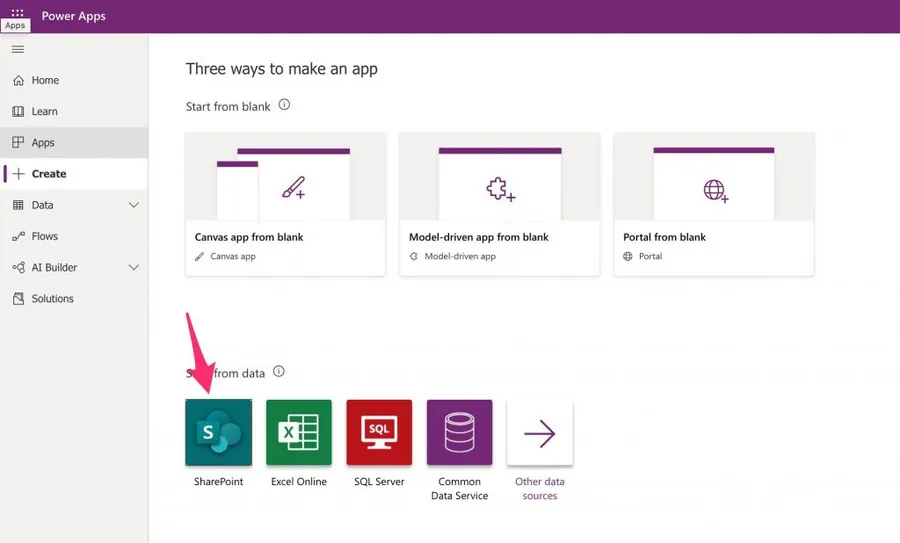Open the Learn section

click(x=44, y=111)
